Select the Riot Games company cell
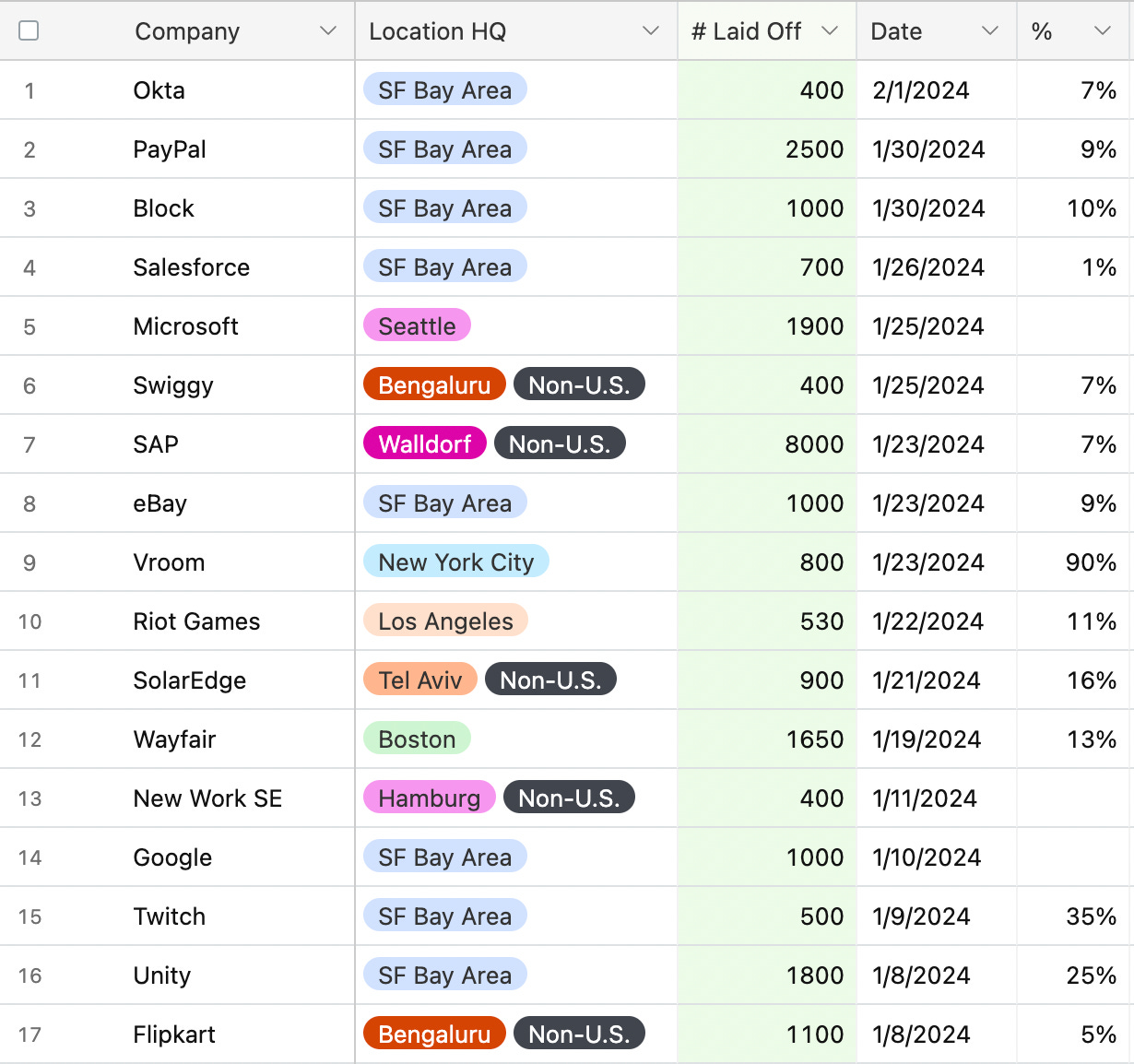The width and height of the screenshot is (1134, 1064). (177, 621)
